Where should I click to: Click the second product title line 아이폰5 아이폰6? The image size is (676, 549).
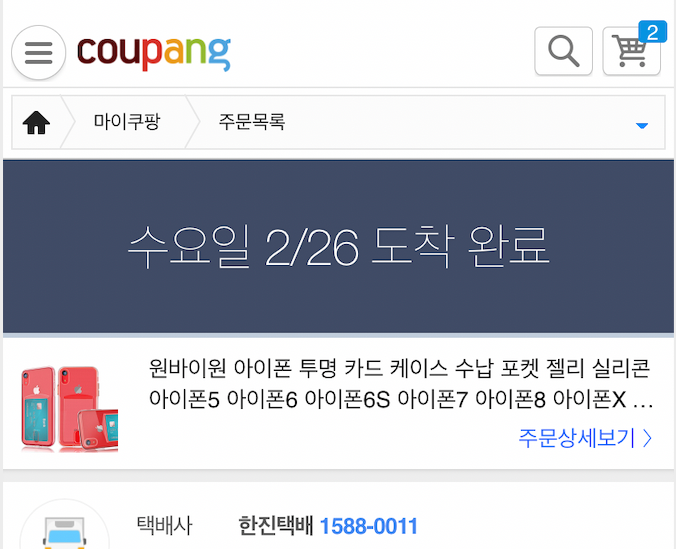click(400, 400)
